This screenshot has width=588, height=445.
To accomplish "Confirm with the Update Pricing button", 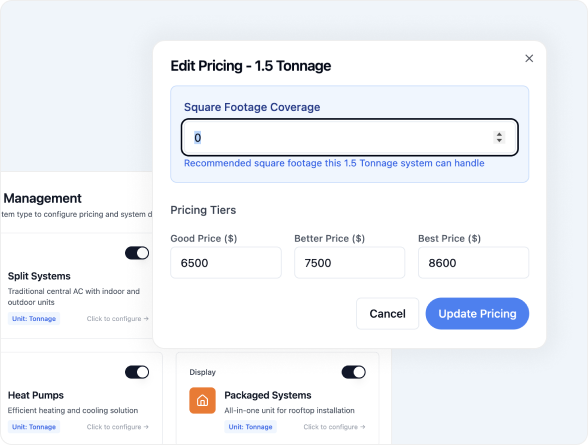I will tap(477, 314).
